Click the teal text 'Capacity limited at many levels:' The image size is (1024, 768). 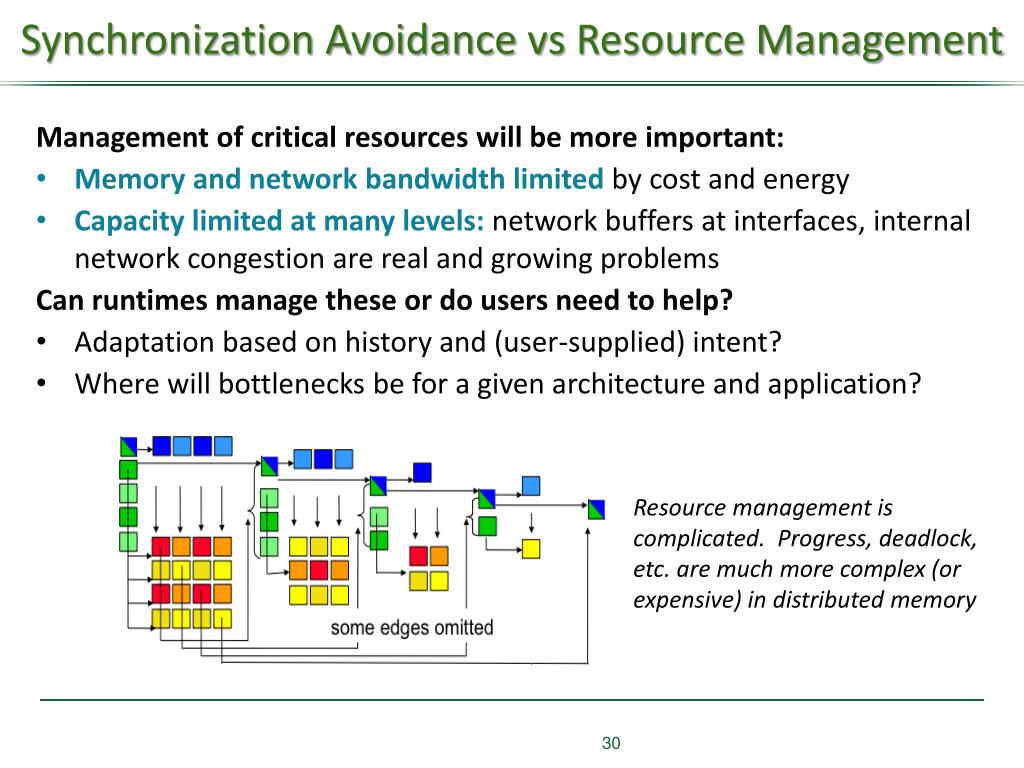pos(280,221)
